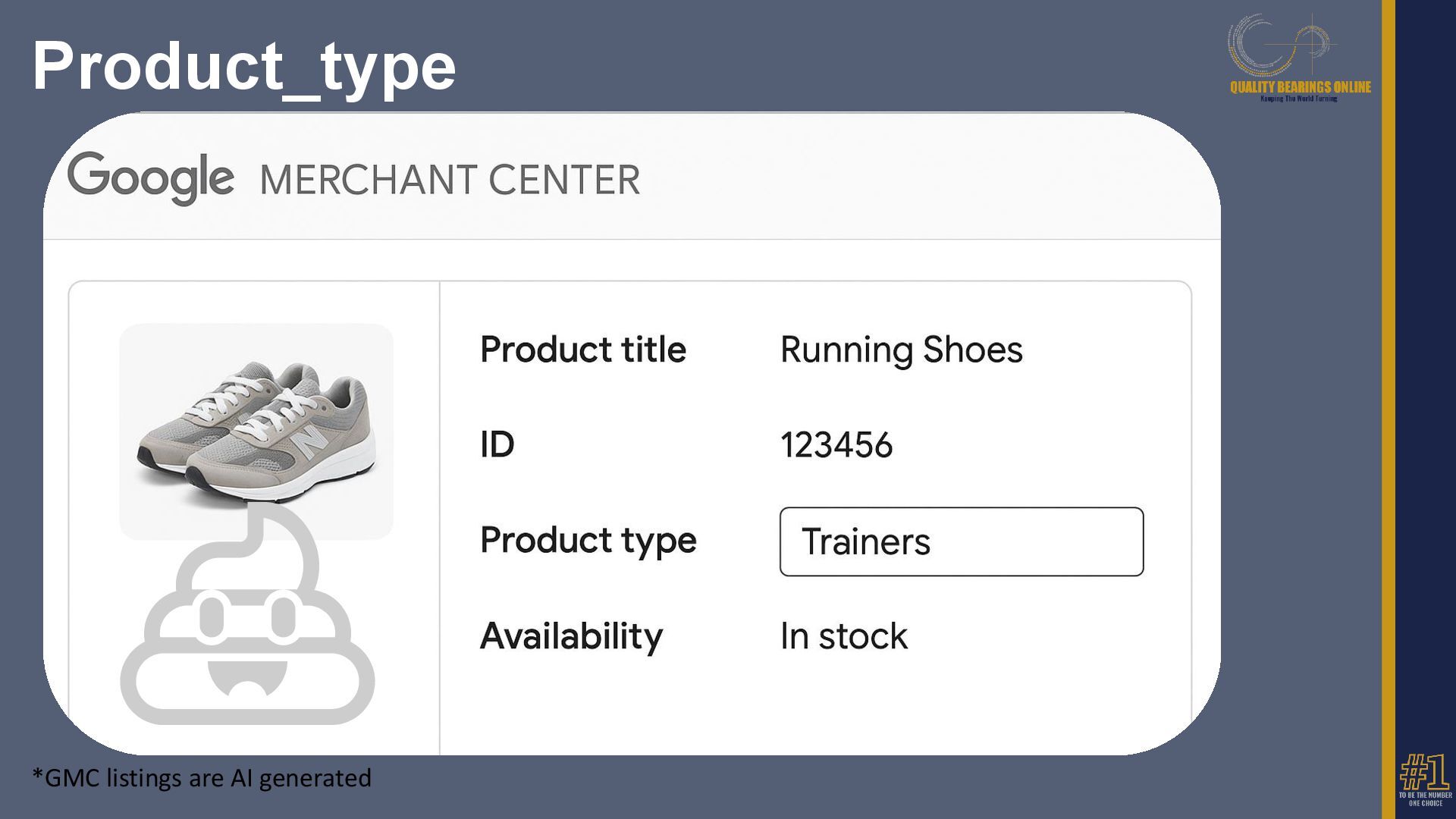The width and height of the screenshot is (1456, 819).
Task: Click the MERCHANT CENTER heading text
Action: coord(450,180)
